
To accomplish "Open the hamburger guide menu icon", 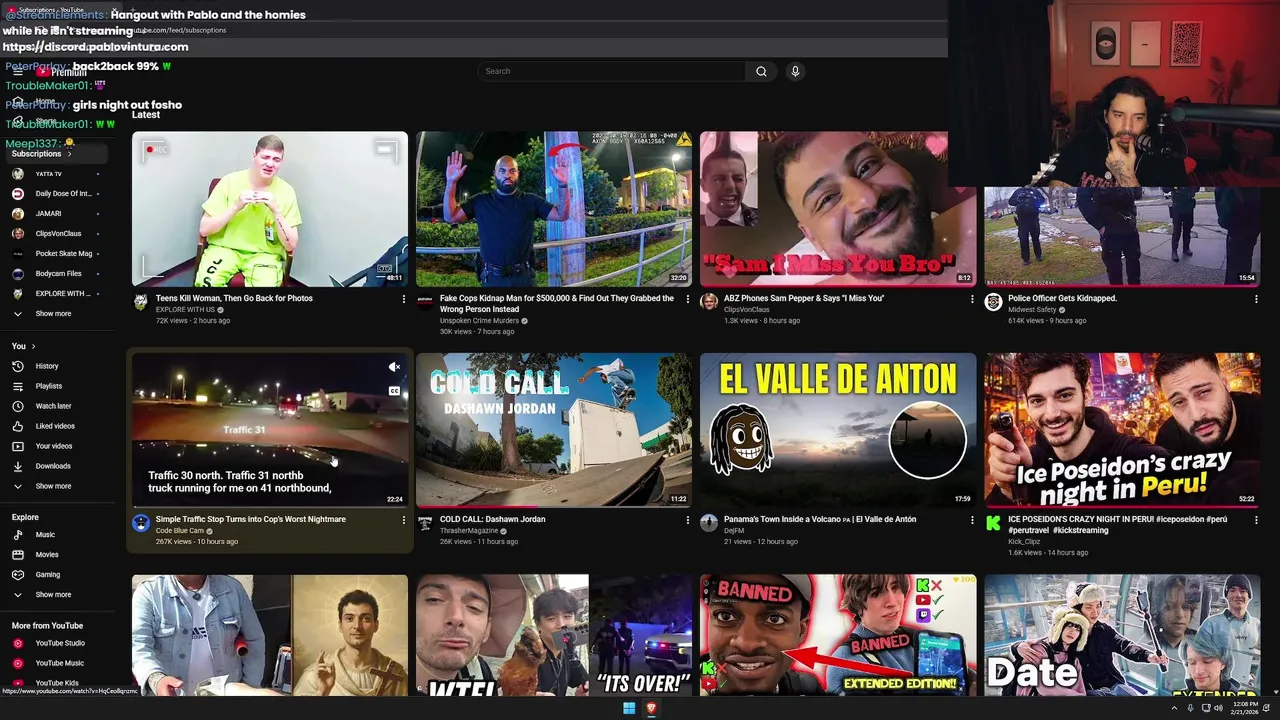I will tap(17, 72).
